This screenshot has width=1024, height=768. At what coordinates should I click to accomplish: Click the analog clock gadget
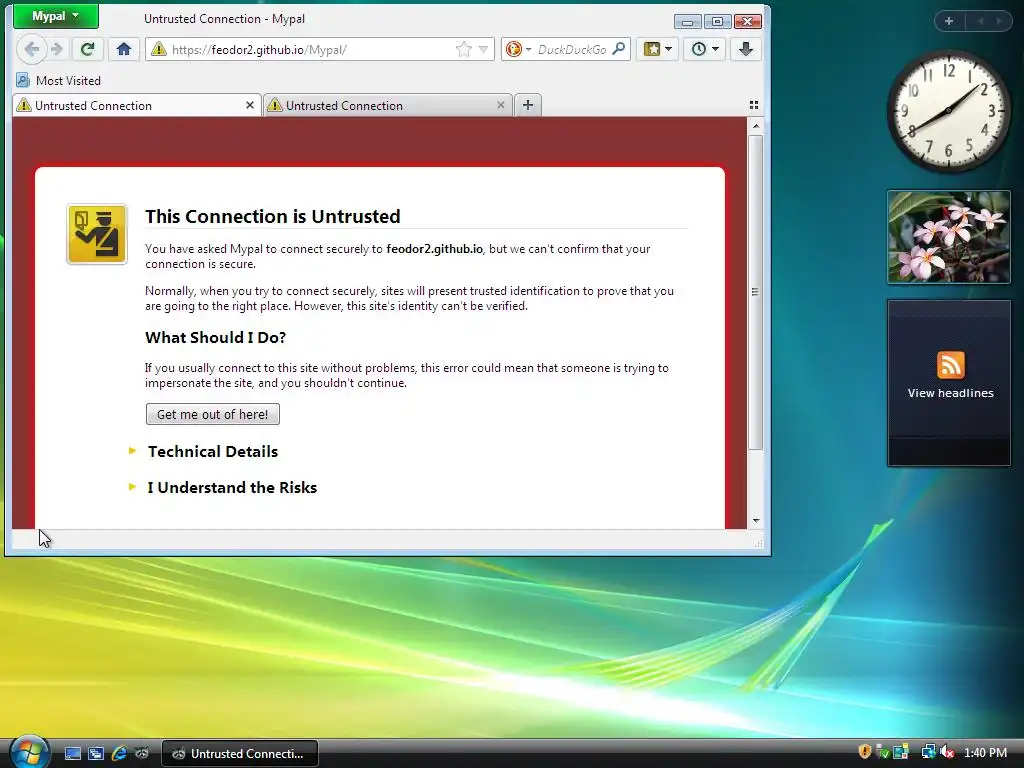pyautogui.click(x=948, y=111)
